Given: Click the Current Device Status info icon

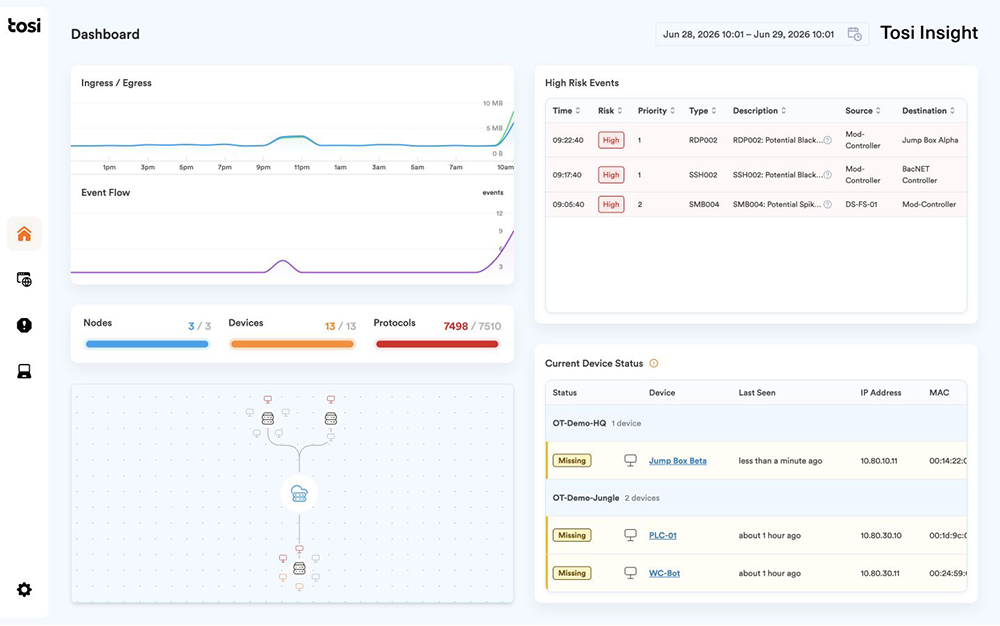Looking at the screenshot, I should 654,363.
